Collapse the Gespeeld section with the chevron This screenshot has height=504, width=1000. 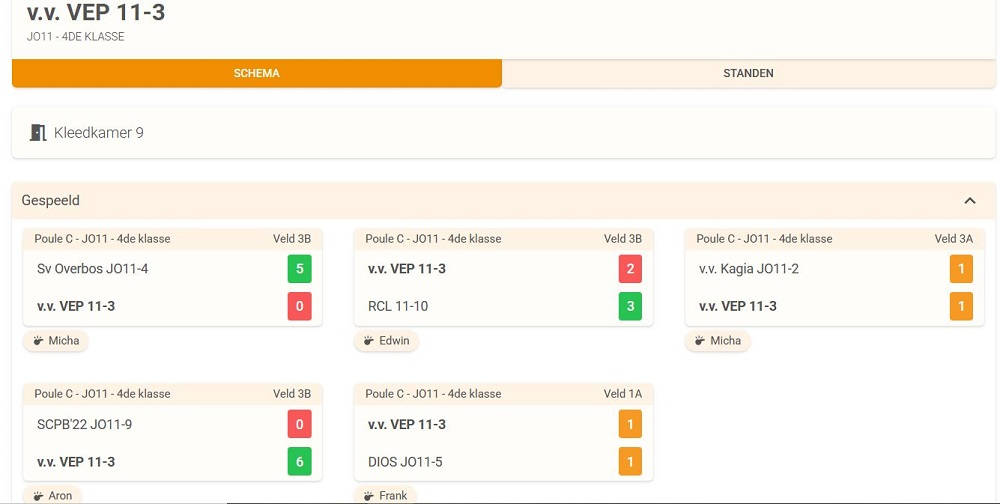click(969, 201)
